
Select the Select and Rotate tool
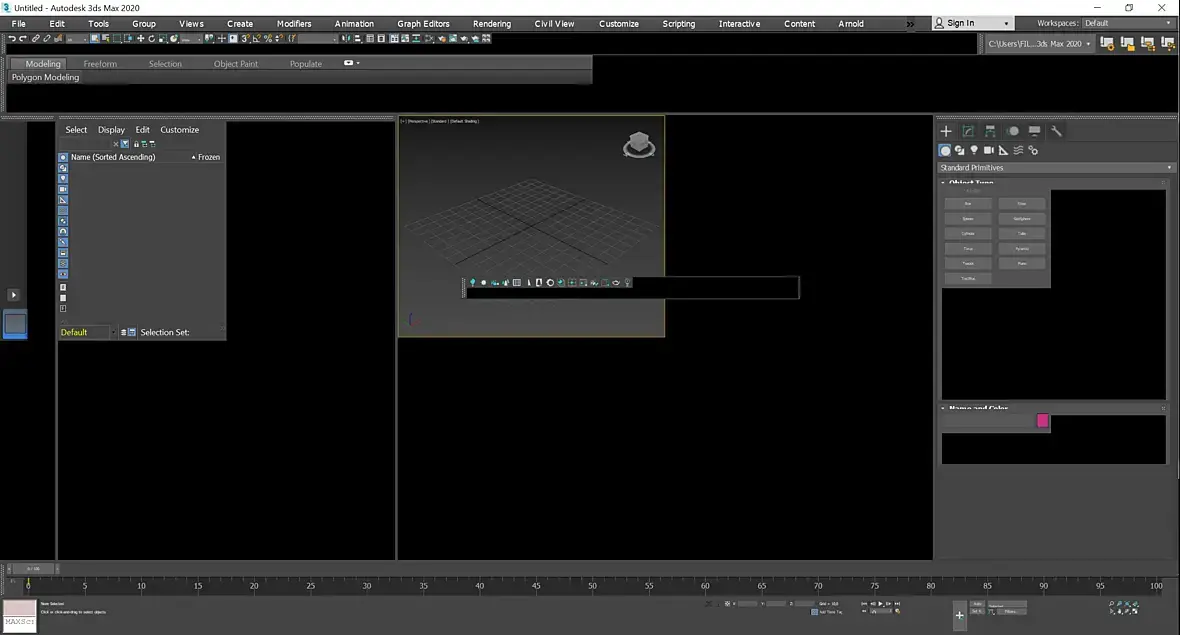point(151,38)
